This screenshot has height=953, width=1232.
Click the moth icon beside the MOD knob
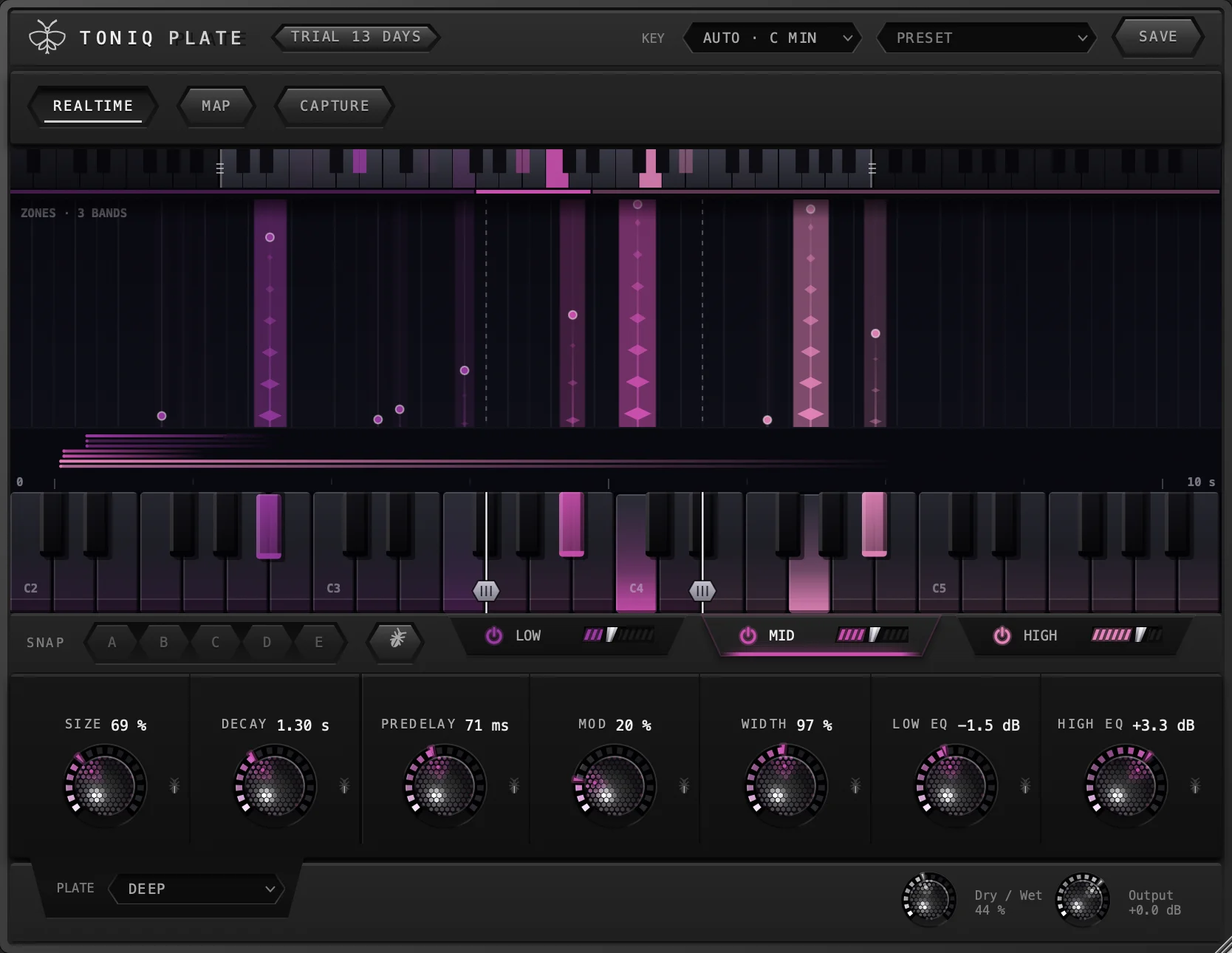click(684, 785)
